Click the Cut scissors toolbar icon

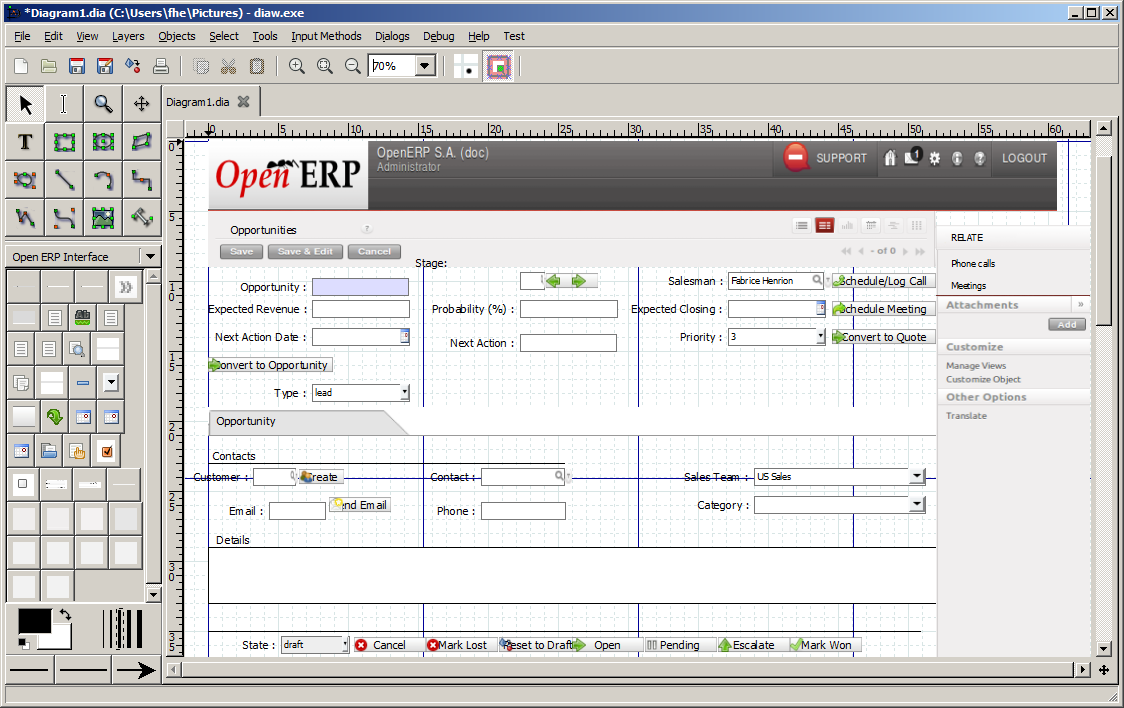[227, 65]
